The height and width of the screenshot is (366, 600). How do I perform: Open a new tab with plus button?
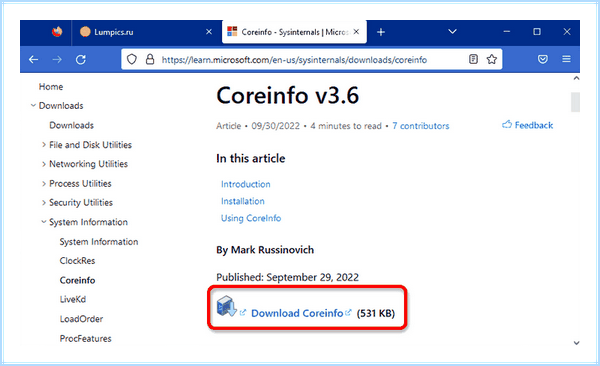coord(381,32)
